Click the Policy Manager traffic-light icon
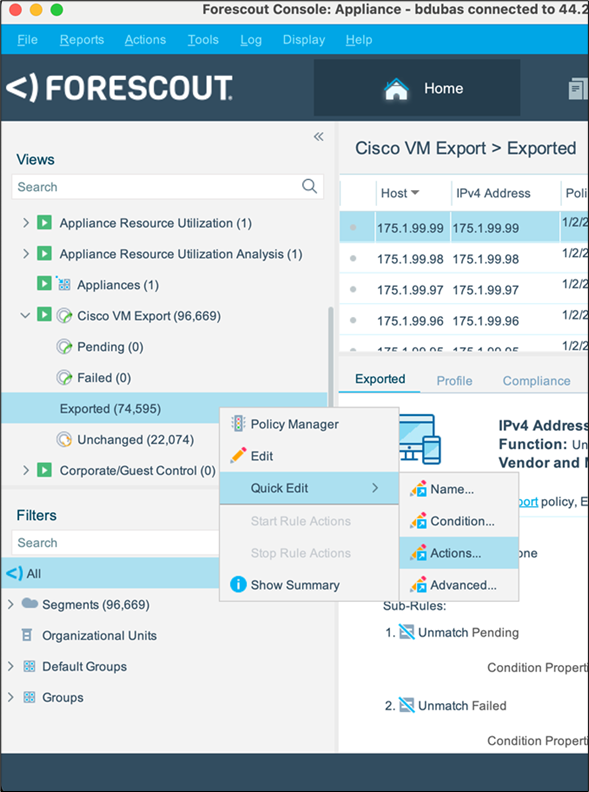Image resolution: width=589 pixels, height=792 pixels. click(238, 424)
